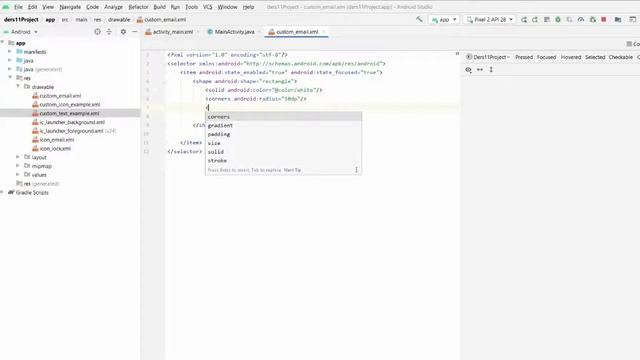Click the Make Project hammer icon

tap(419, 19)
